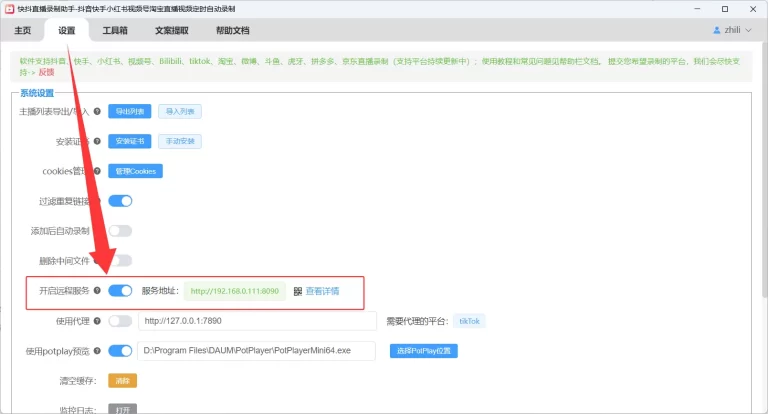Click help icon next to 安装证书 label
The width and height of the screenshot is (768, 414).
point(97,141)
